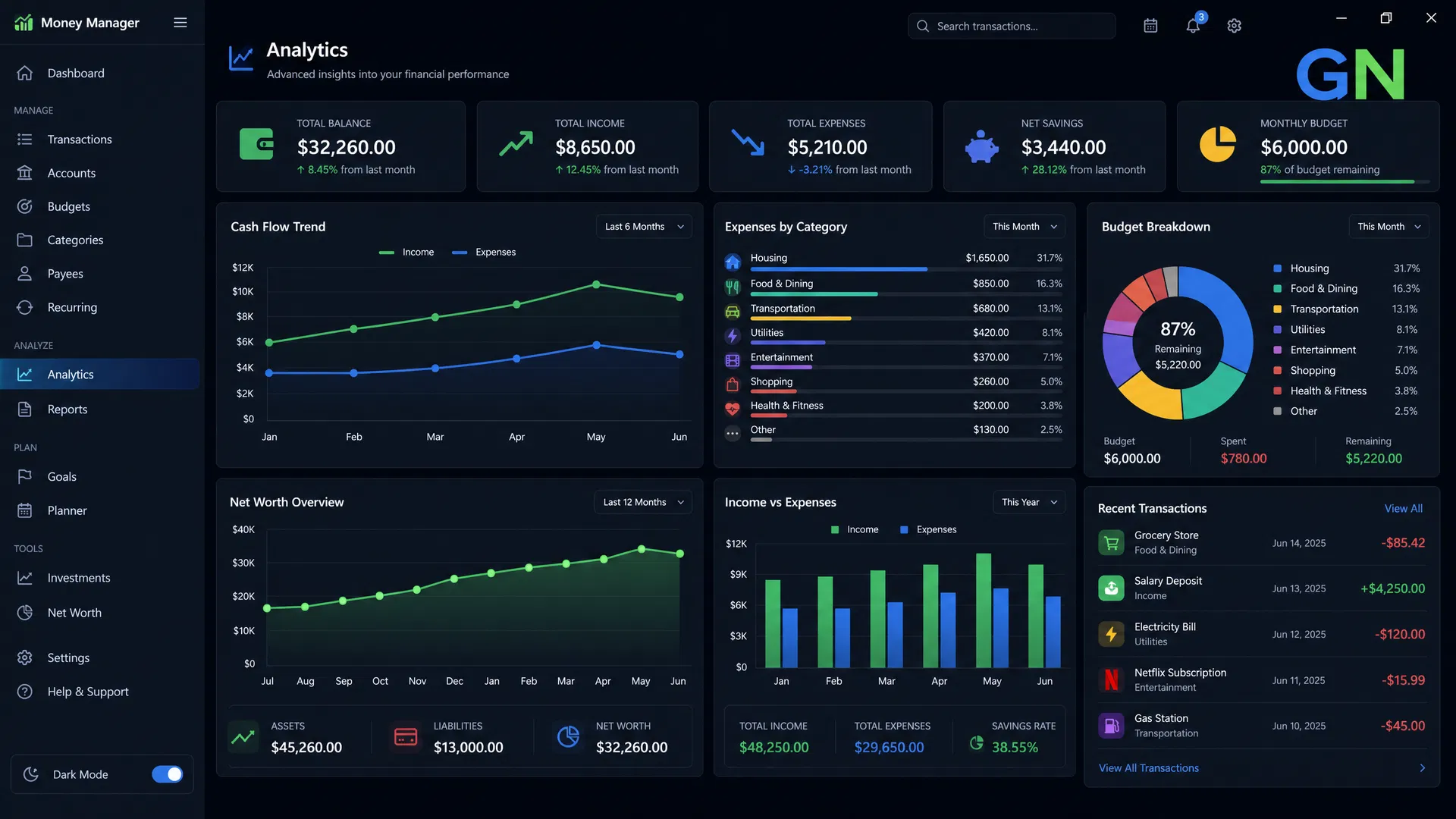Viewport: 1456px width, 819px height.
Task: Open the This Year dropdown
Action: pos(1029,502)
